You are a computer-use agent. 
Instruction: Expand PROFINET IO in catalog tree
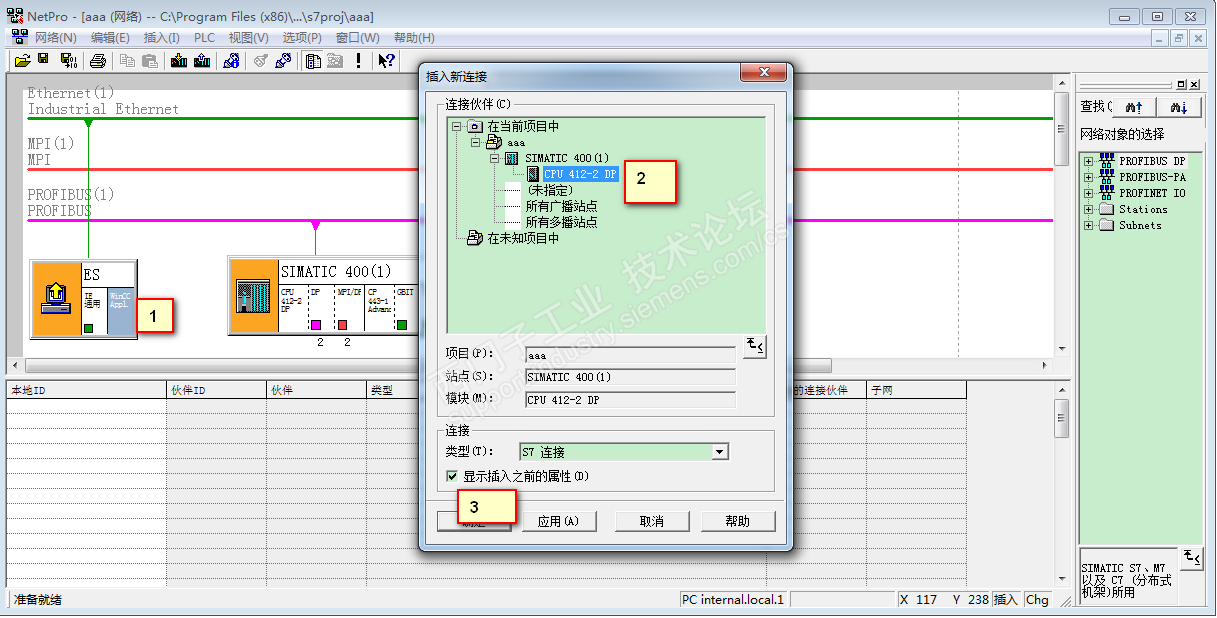point(1089,193)
